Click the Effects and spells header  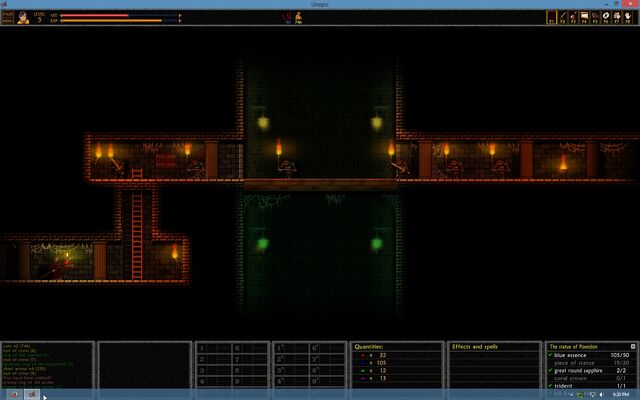475,347
